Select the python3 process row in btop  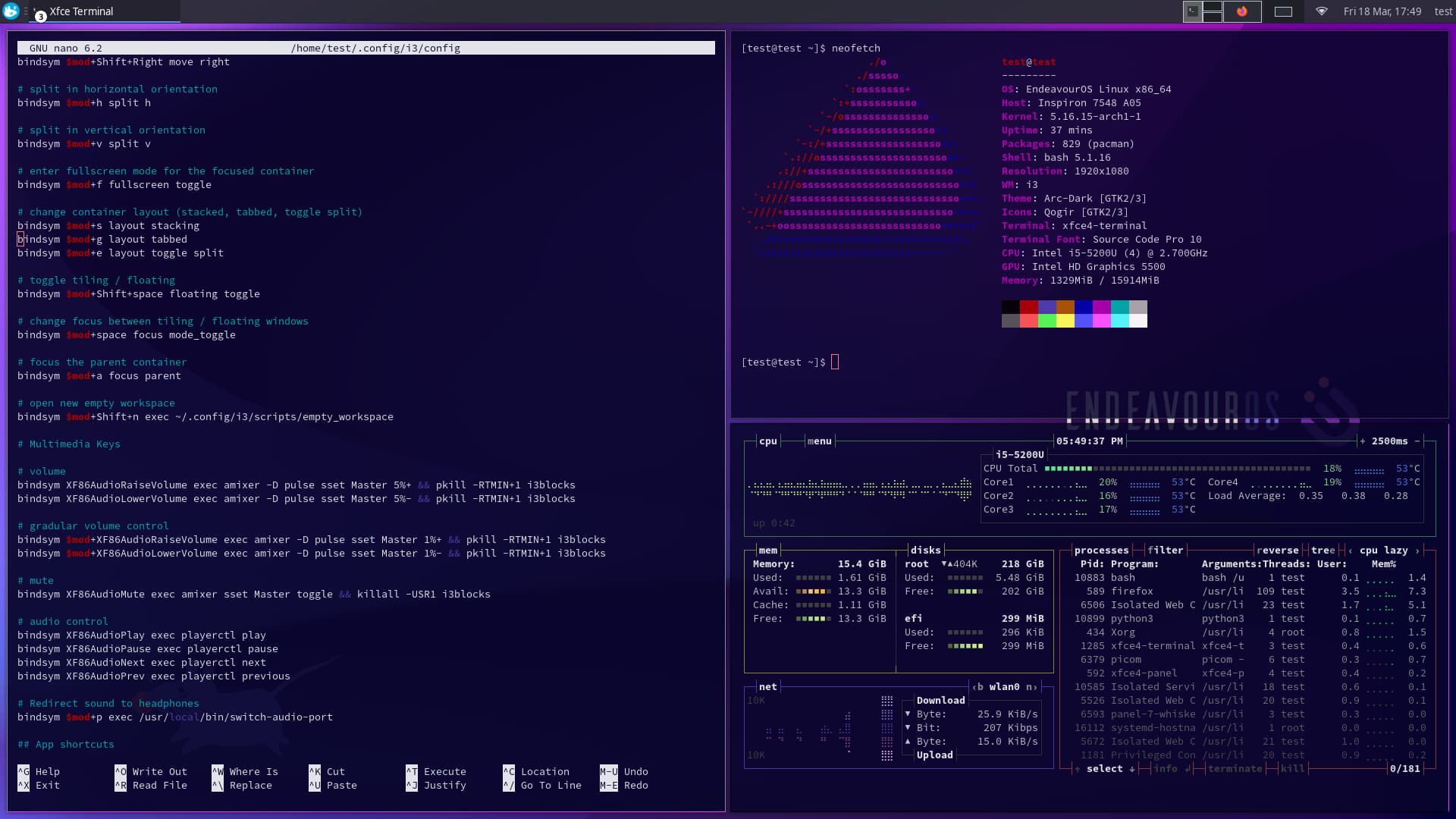coord(1250,619)
